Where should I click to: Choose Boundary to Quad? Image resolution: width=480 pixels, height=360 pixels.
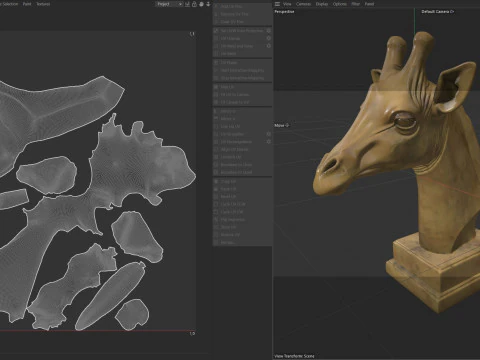pos(242,172)
